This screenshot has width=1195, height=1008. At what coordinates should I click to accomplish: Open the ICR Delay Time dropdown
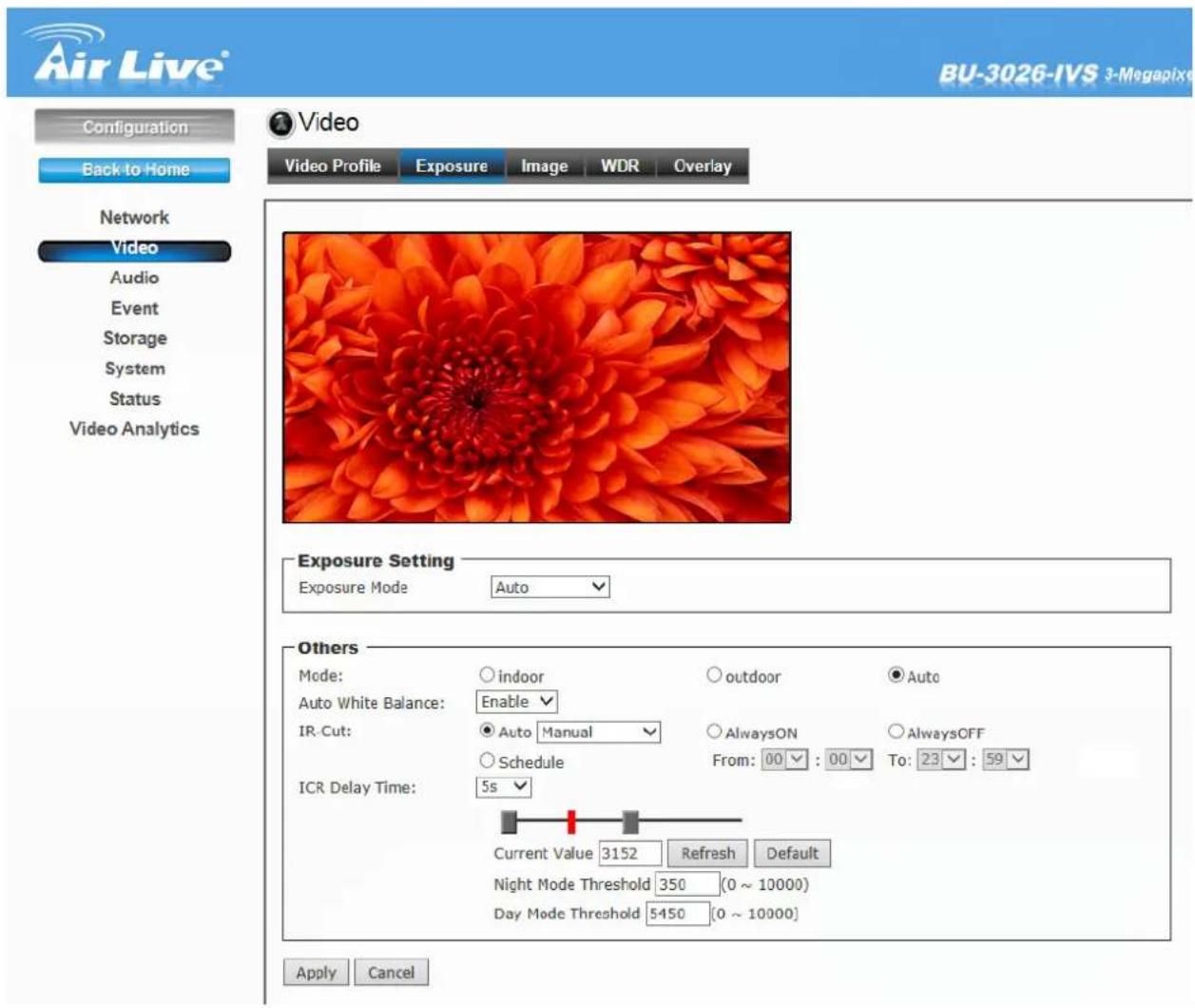coord(504,787)
